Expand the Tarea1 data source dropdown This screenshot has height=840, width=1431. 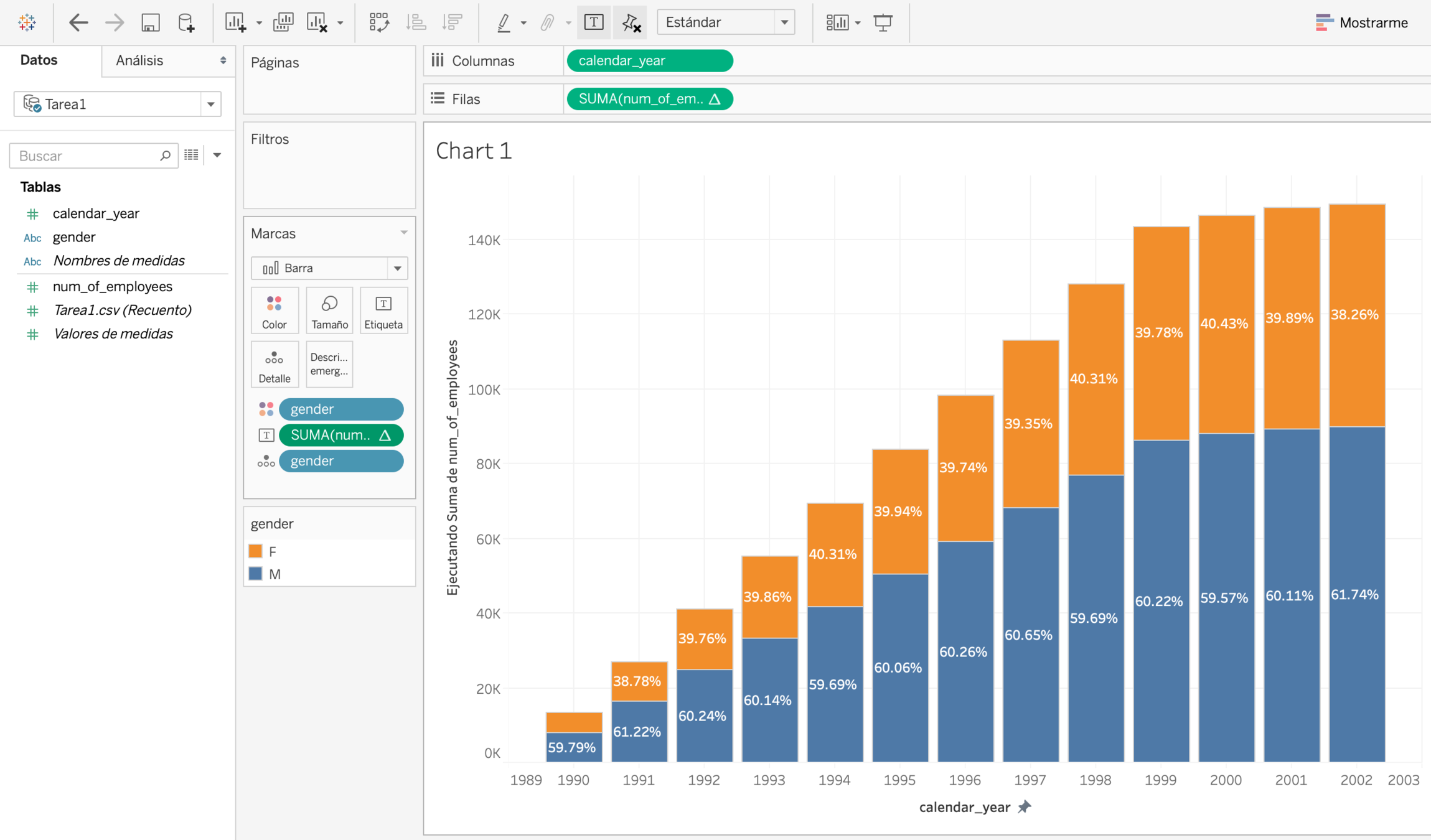pyautogui.click(x=210, y=104)
